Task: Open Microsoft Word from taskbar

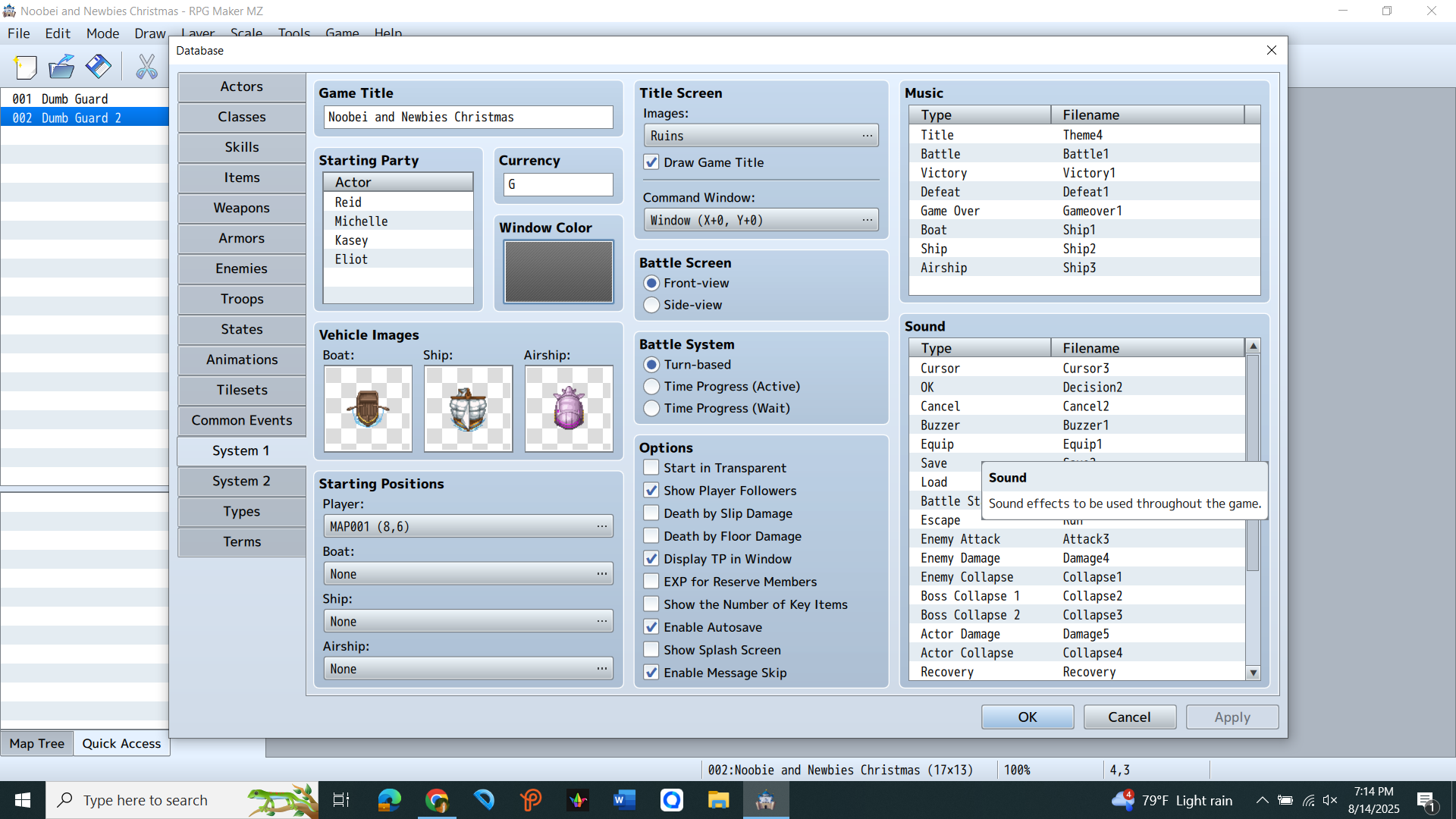Action: point(624,800)
